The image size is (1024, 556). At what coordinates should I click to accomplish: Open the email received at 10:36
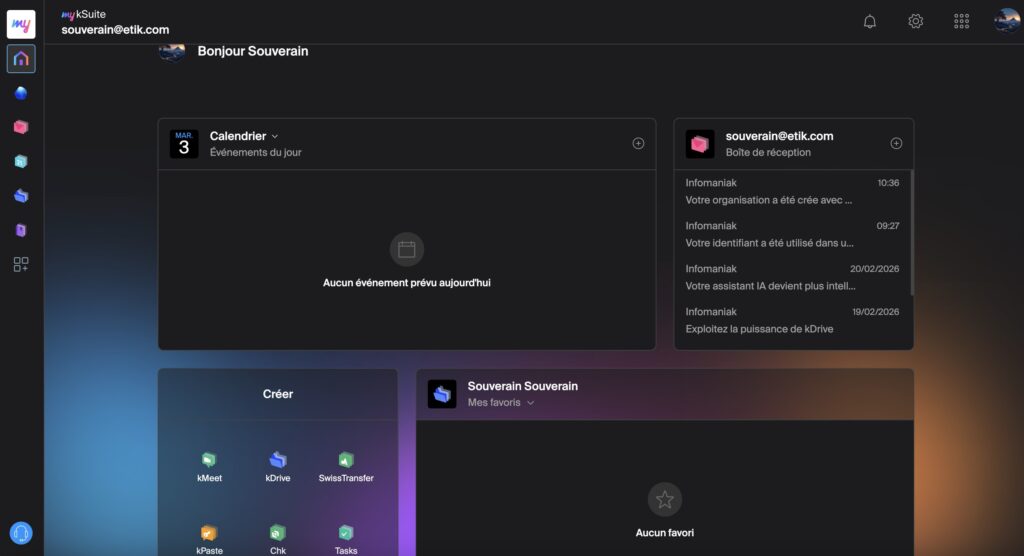pyautogui.click(x=792, y=191)
